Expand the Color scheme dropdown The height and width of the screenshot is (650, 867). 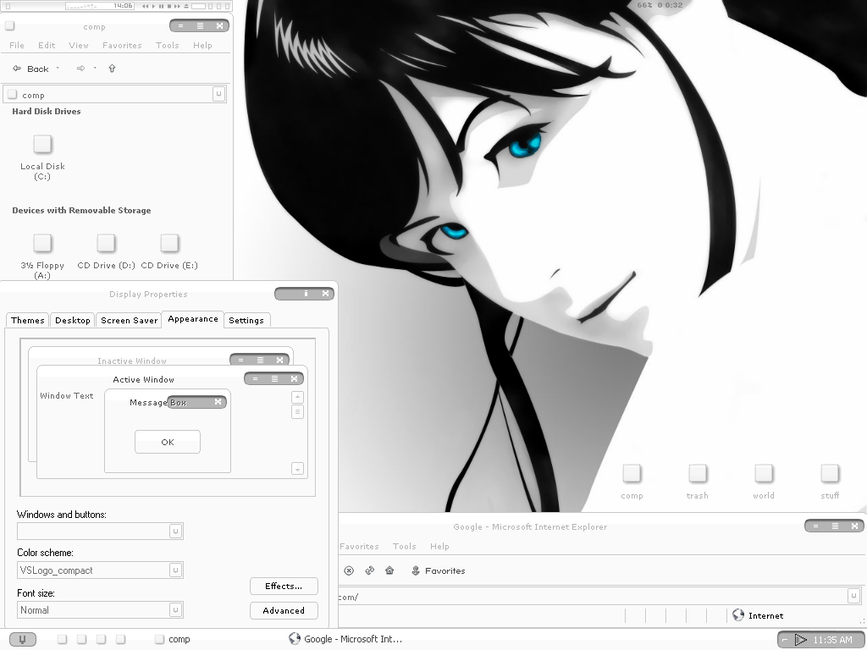(x=176, y=570)
